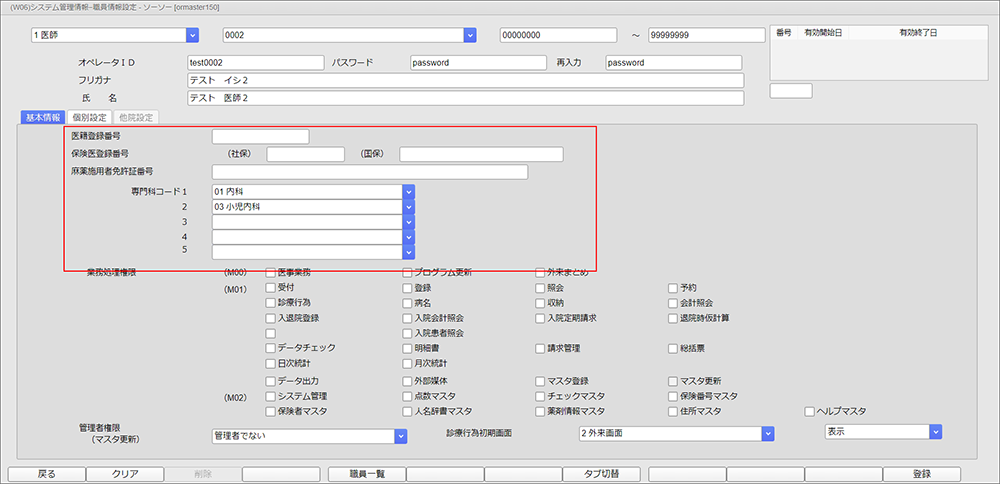Image resolution: width=1000 pixels, height=484 pixels.
Task: Click the 再入力 password confirmation field
Action: coord(673,63)
